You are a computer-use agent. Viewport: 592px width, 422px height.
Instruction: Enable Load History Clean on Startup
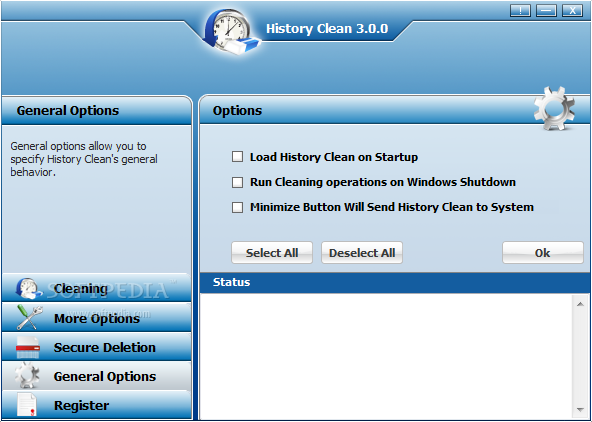click(237, 157)
